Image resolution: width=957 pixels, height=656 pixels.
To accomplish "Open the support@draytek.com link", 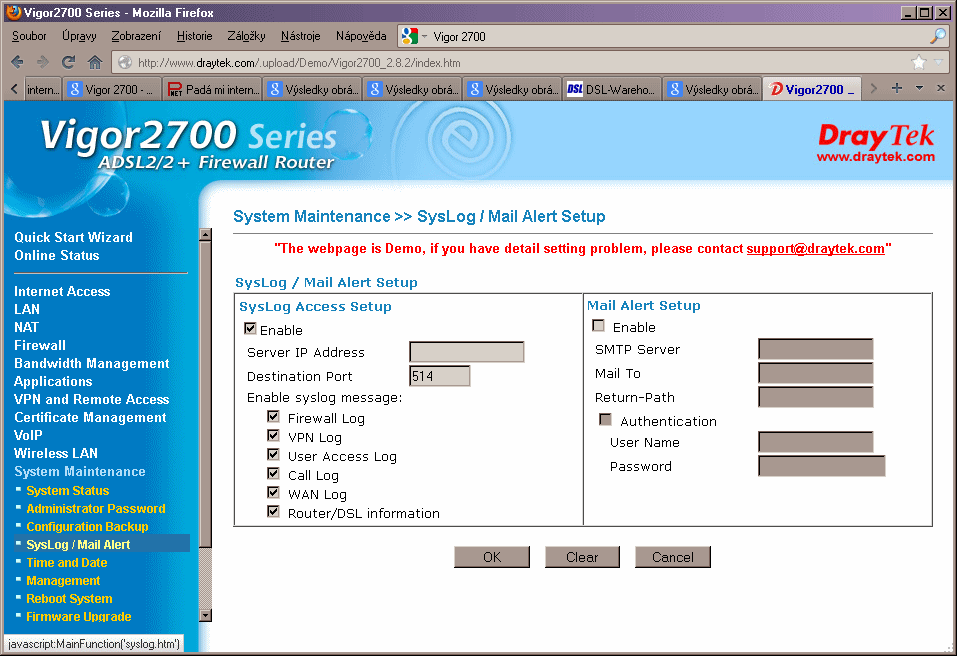I will [815, 248].
